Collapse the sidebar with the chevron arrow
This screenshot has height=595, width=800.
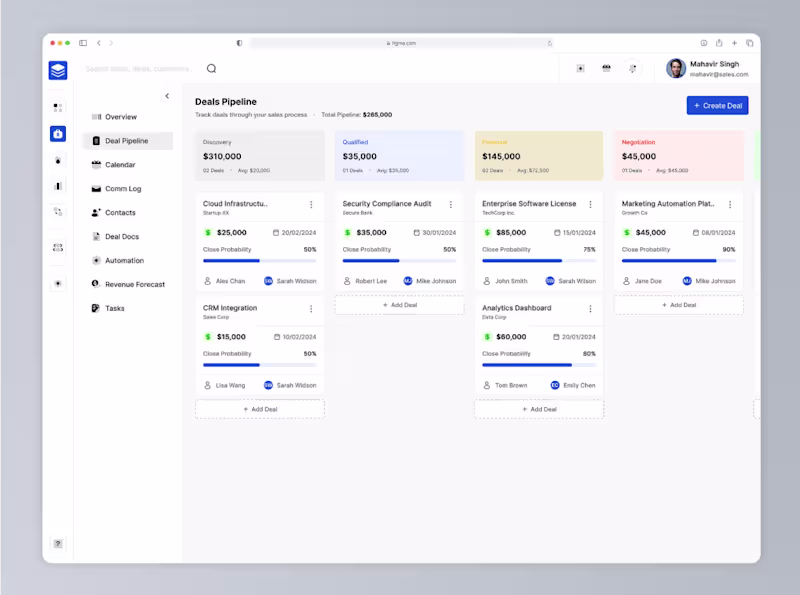pos(167,96)
